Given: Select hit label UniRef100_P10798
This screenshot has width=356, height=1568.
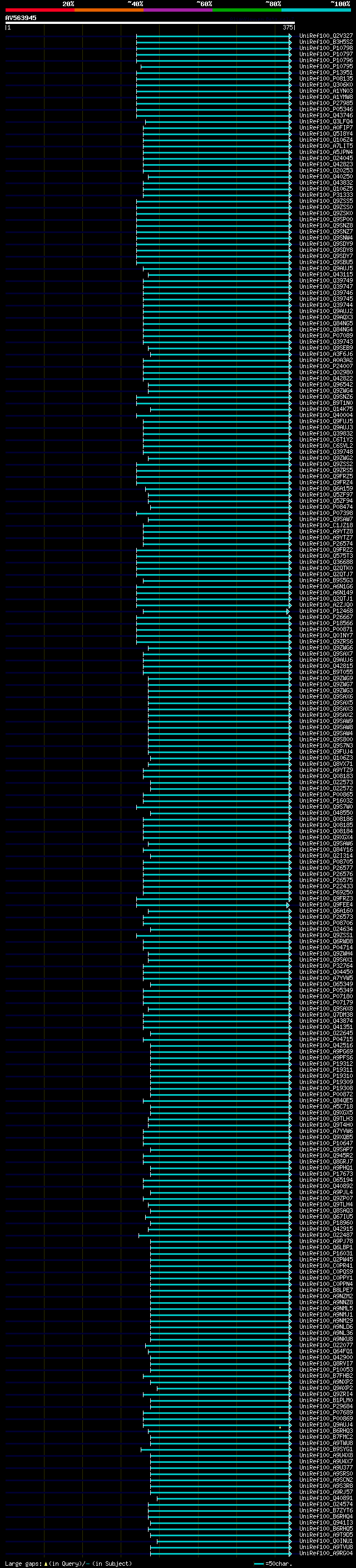Looking at the screenshot, I should coord(325,48).
